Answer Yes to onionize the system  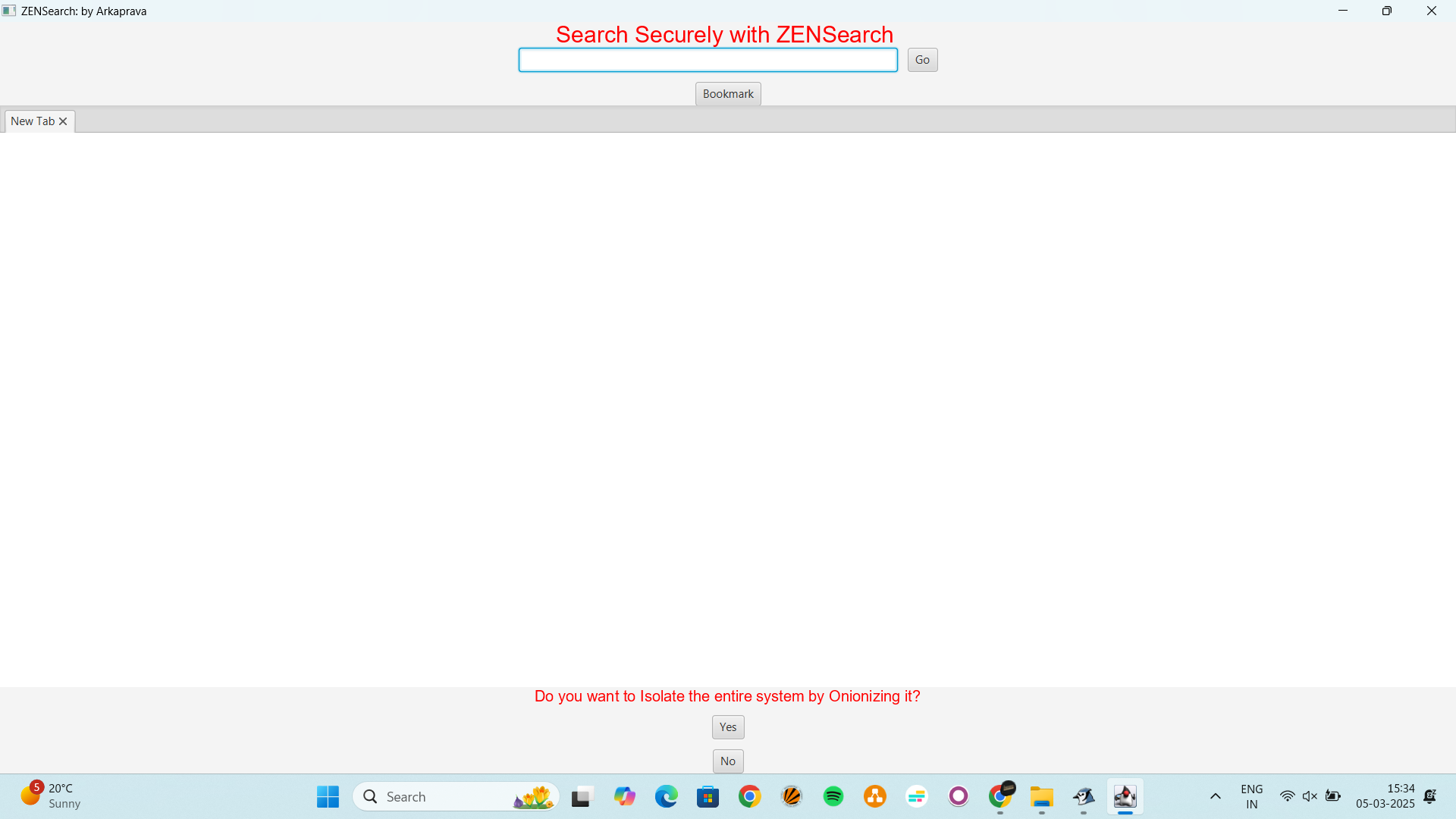coord(727,726)
